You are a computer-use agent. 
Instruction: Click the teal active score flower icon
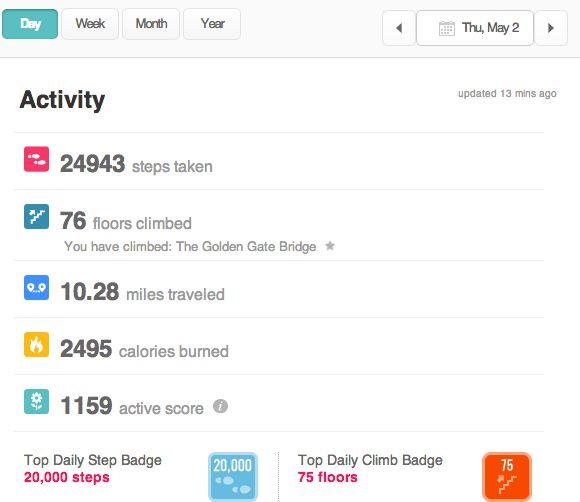tap(36, 401)
